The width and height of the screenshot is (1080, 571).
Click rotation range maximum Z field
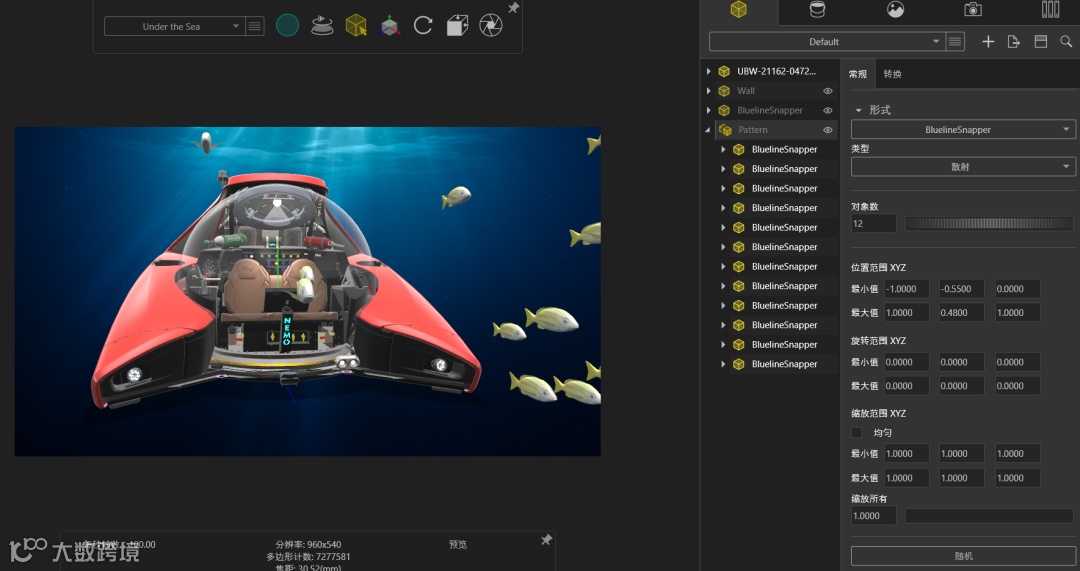coord(1017,386)
